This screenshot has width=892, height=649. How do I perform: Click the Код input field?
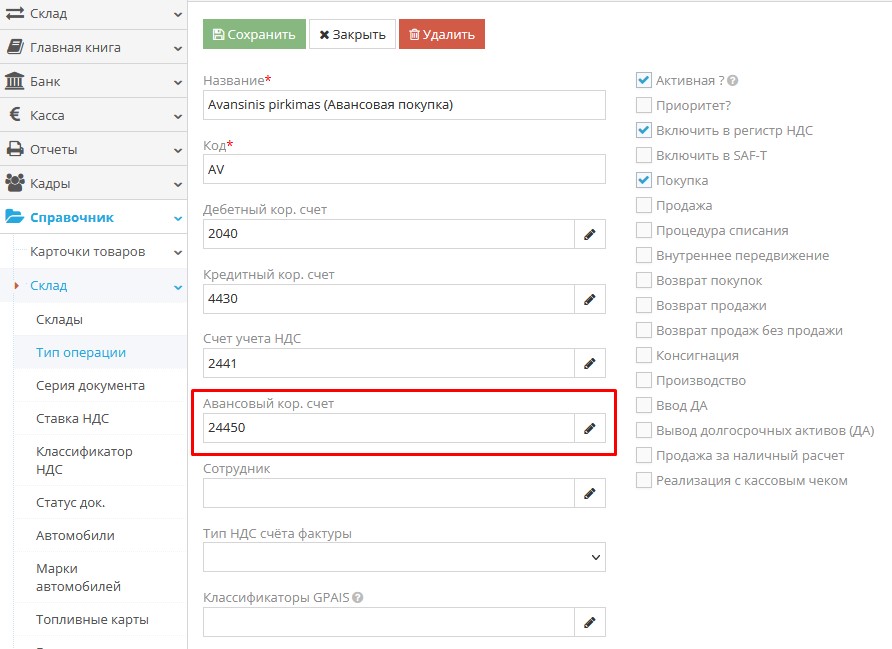pos(404,169)
